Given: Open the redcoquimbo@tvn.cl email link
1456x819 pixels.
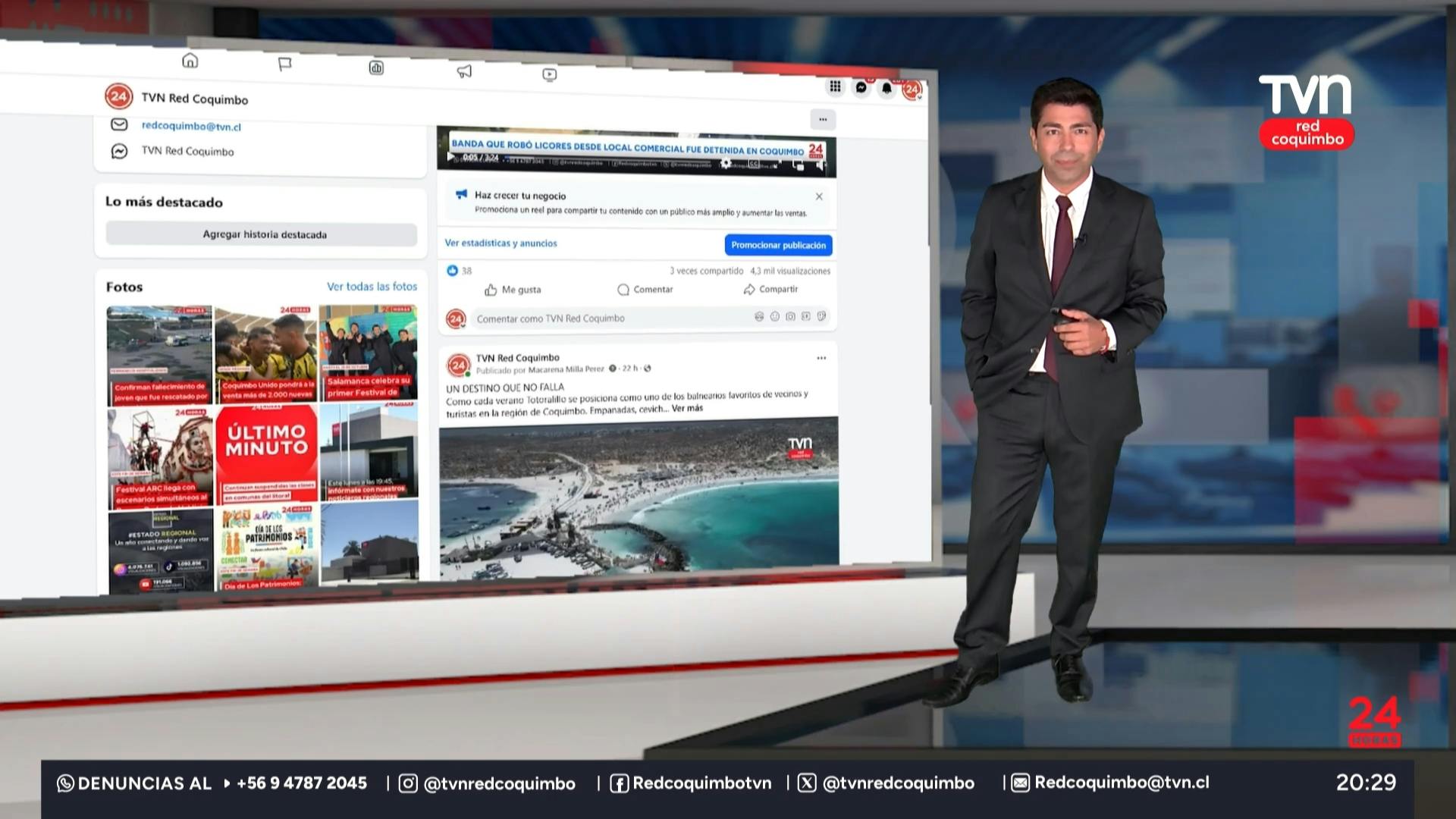Looking at the screenshot, I should tap(191, 126).
